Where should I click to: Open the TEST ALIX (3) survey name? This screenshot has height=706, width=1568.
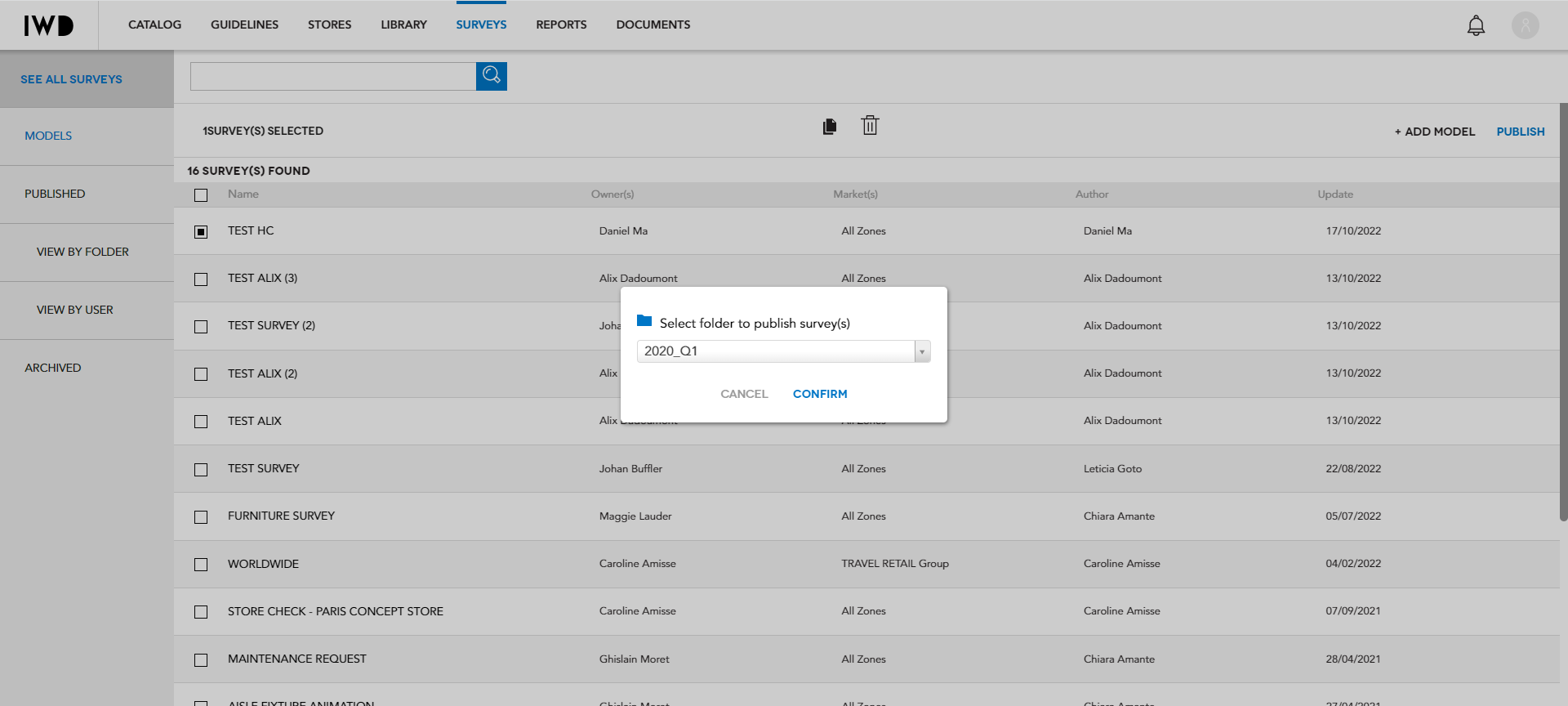262,278
